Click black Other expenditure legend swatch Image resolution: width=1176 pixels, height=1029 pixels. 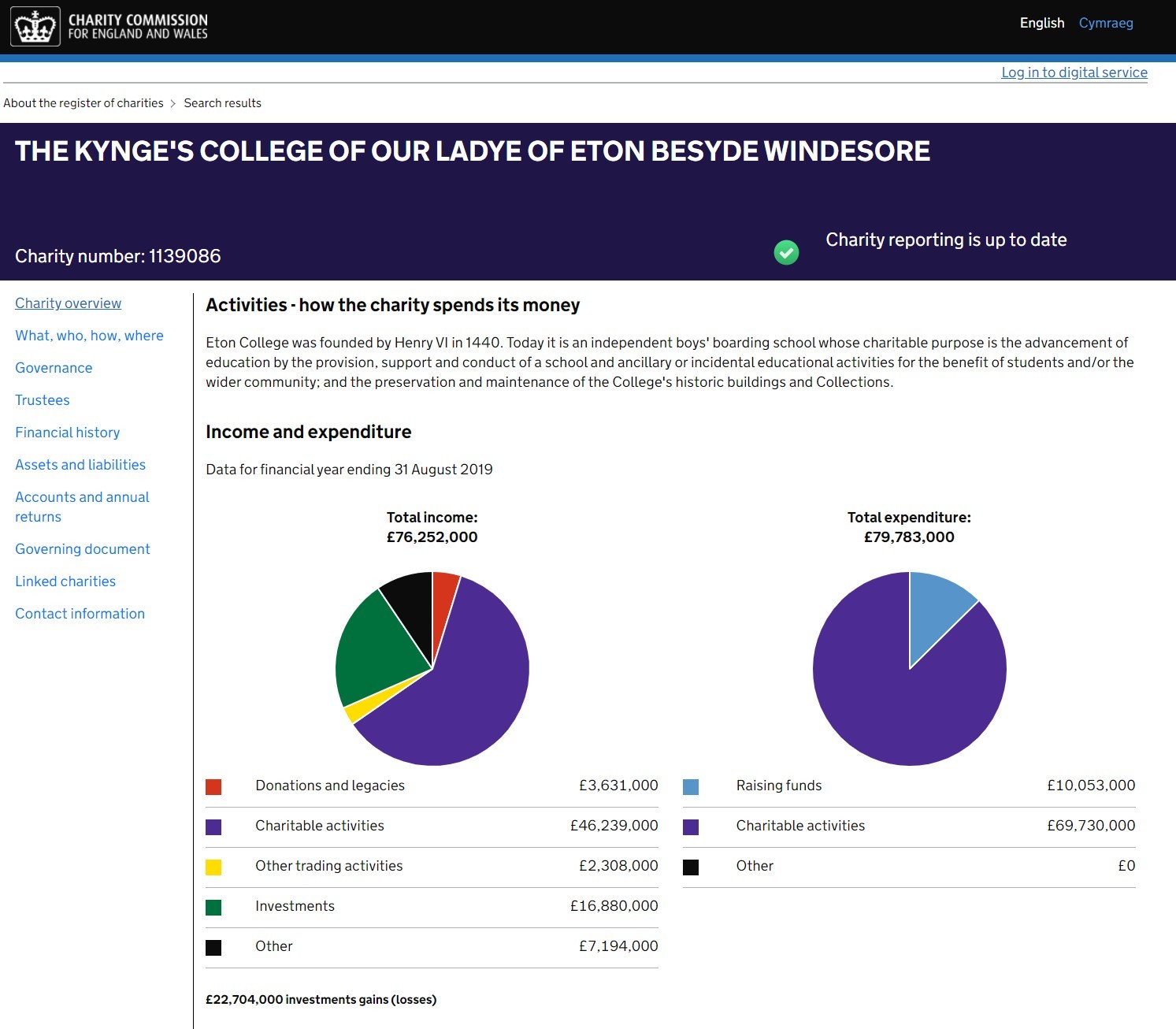[691, 867]
